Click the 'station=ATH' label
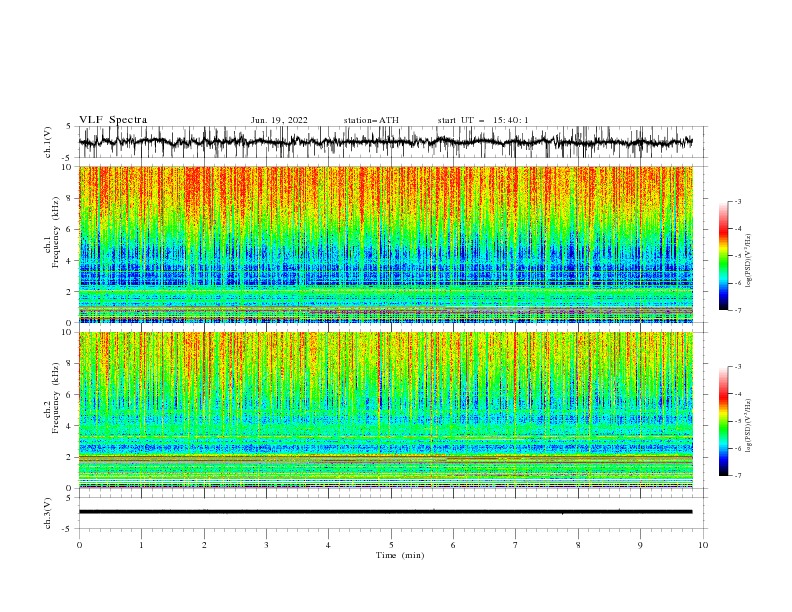The height and width of the screenshot is (612, 792). 371,120
